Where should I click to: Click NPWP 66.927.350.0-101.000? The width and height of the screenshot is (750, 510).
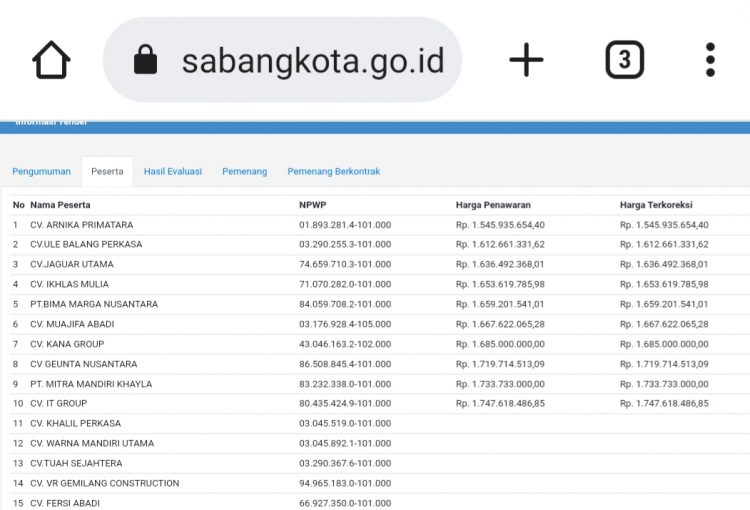click(345, 503)
